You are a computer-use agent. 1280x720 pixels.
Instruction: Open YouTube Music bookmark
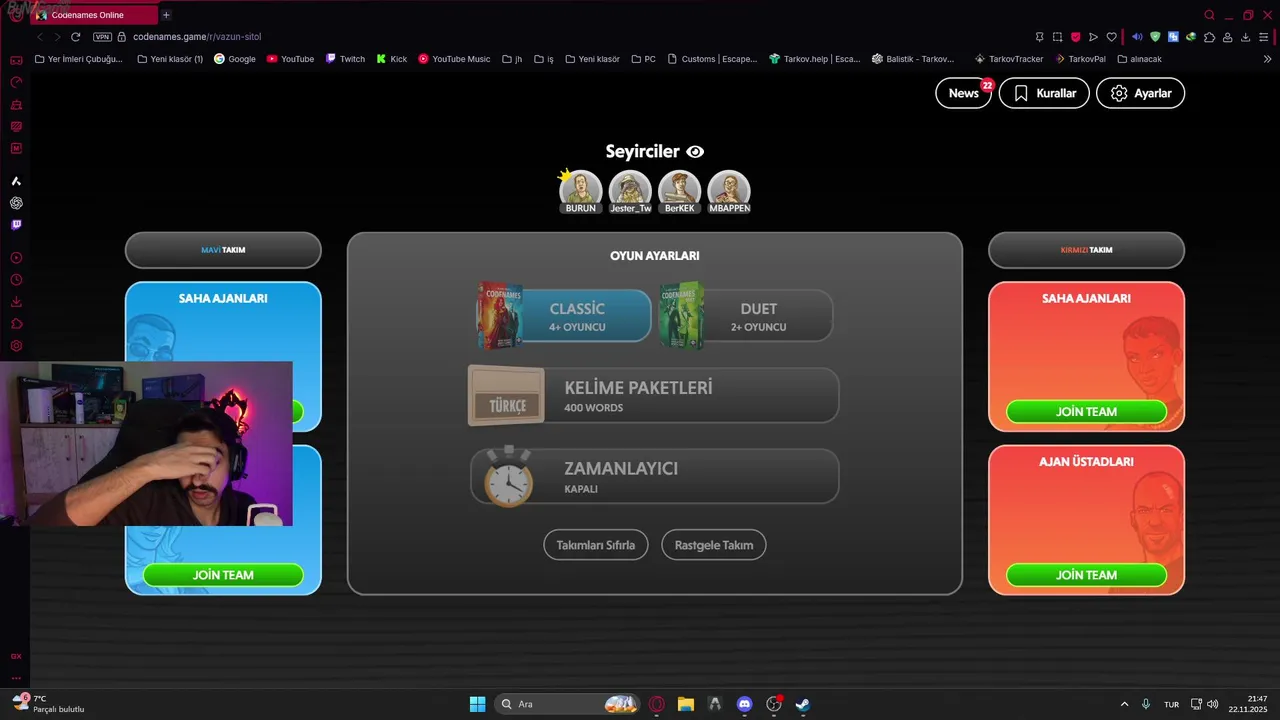click(x=454, y=59)
